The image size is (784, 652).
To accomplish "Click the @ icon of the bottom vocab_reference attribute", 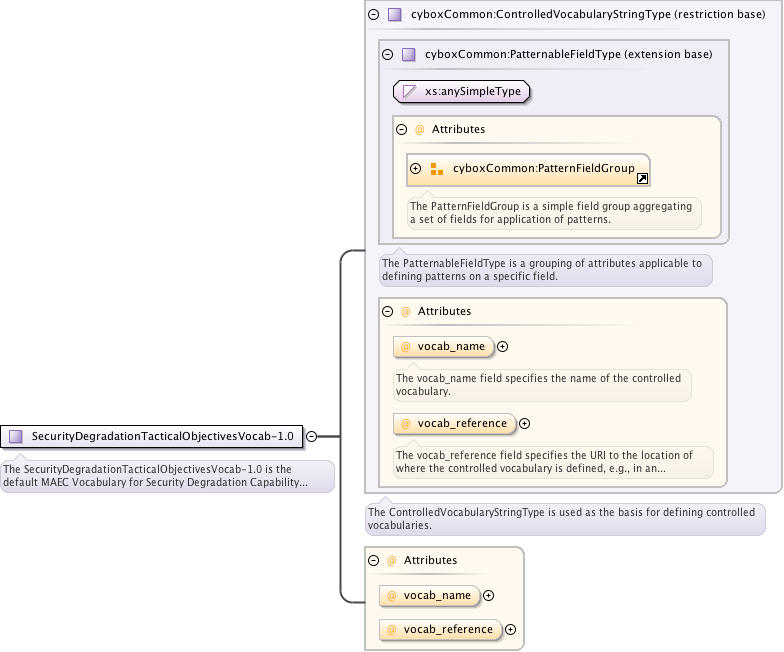I will [392, 630].
